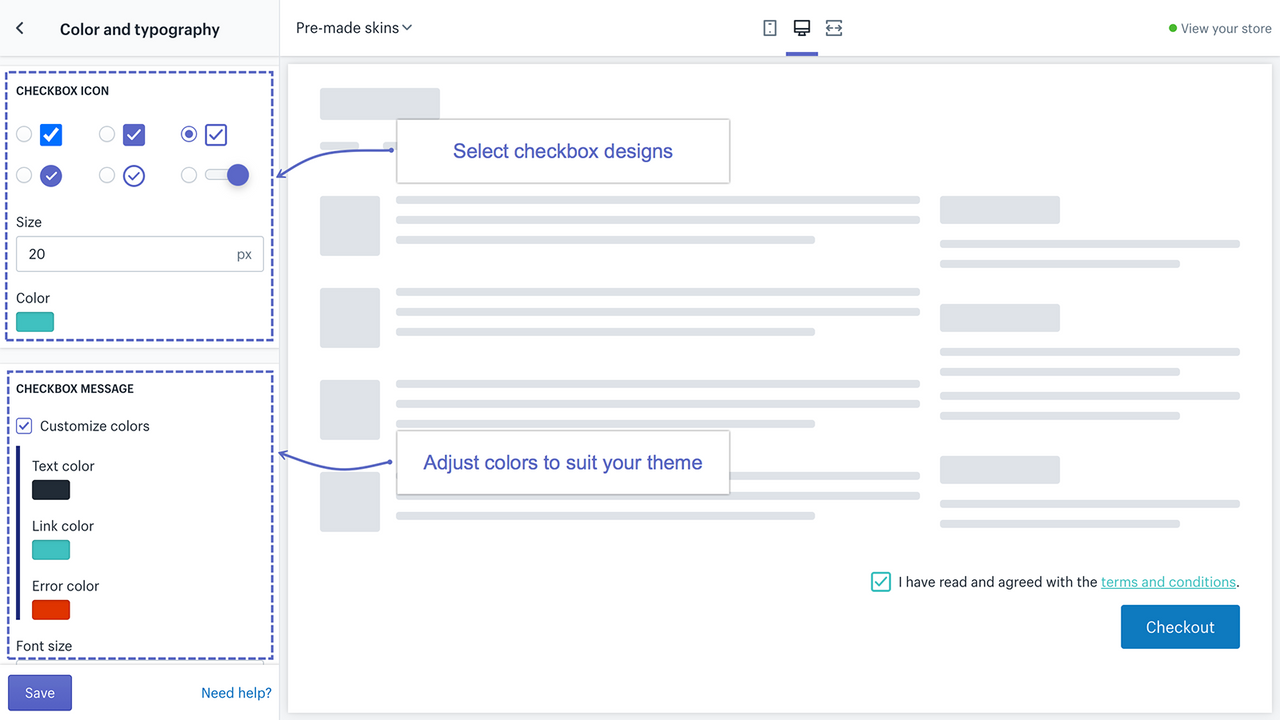The height and width of the screenshot is (720, 1280).
Task: Open the Pre-made skins dropdown
Action: click(x=354, y=28)
